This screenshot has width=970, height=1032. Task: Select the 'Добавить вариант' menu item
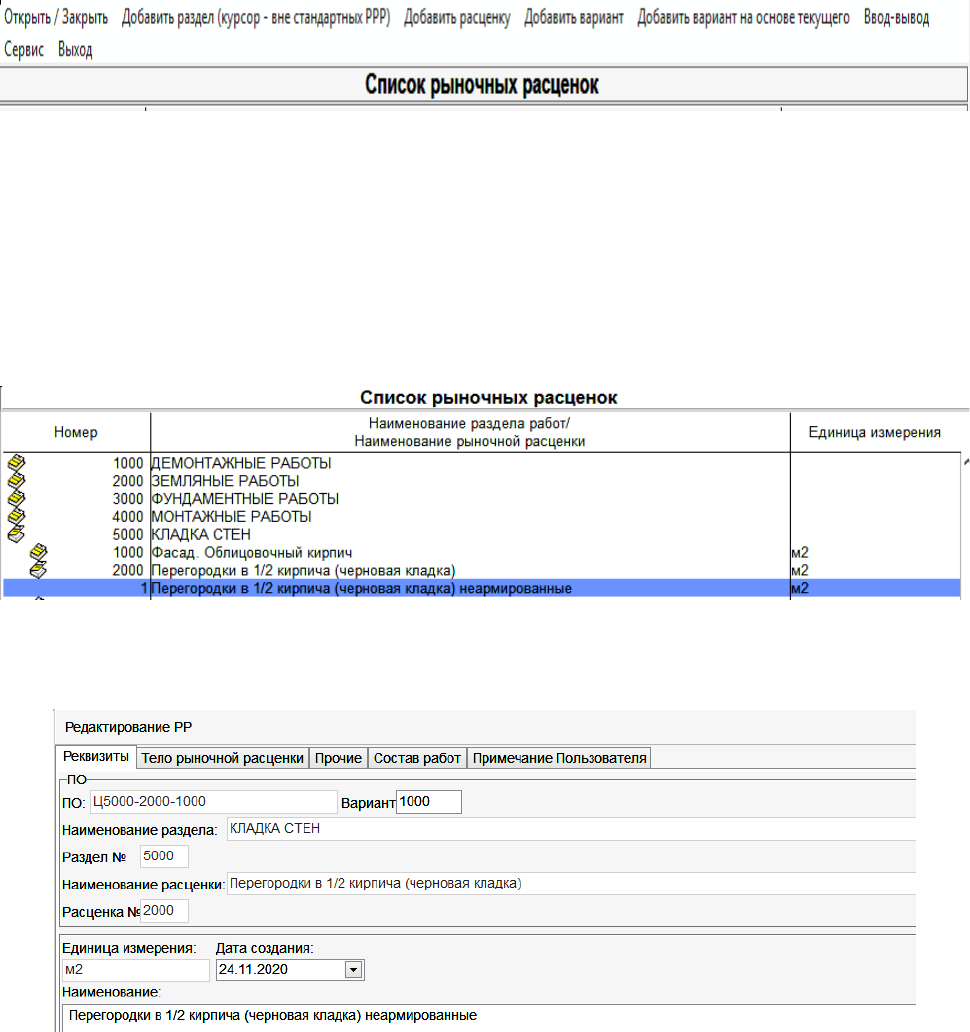coord(574,17)
